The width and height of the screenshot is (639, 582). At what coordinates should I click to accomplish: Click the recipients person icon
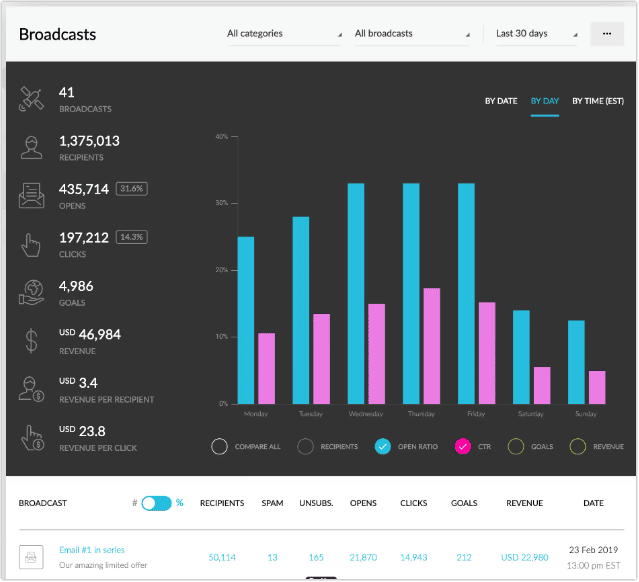coord(31,148)
